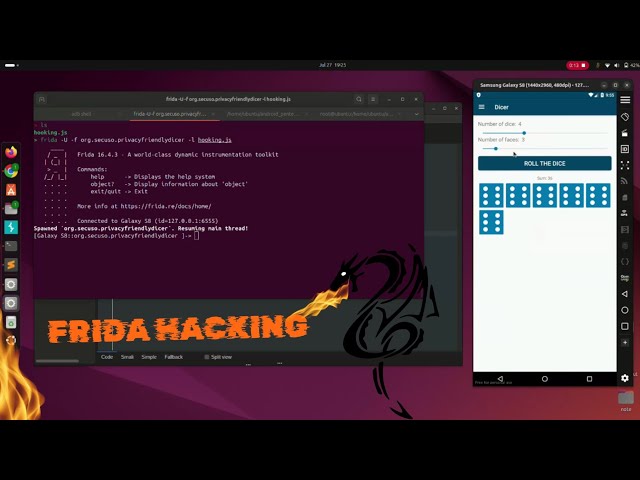Open the App Center dock icon

pyautogui.click(x=11, y=190)
